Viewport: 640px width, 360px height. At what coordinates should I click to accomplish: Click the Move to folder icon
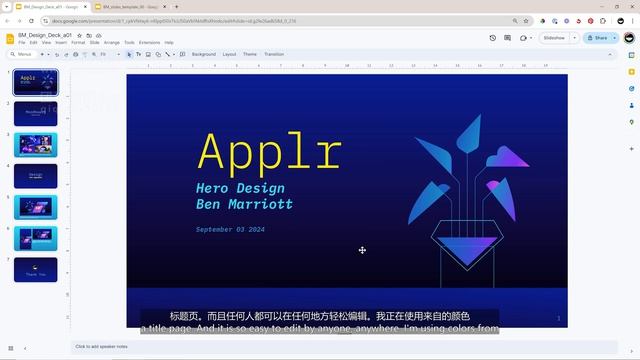coord(89,36)
